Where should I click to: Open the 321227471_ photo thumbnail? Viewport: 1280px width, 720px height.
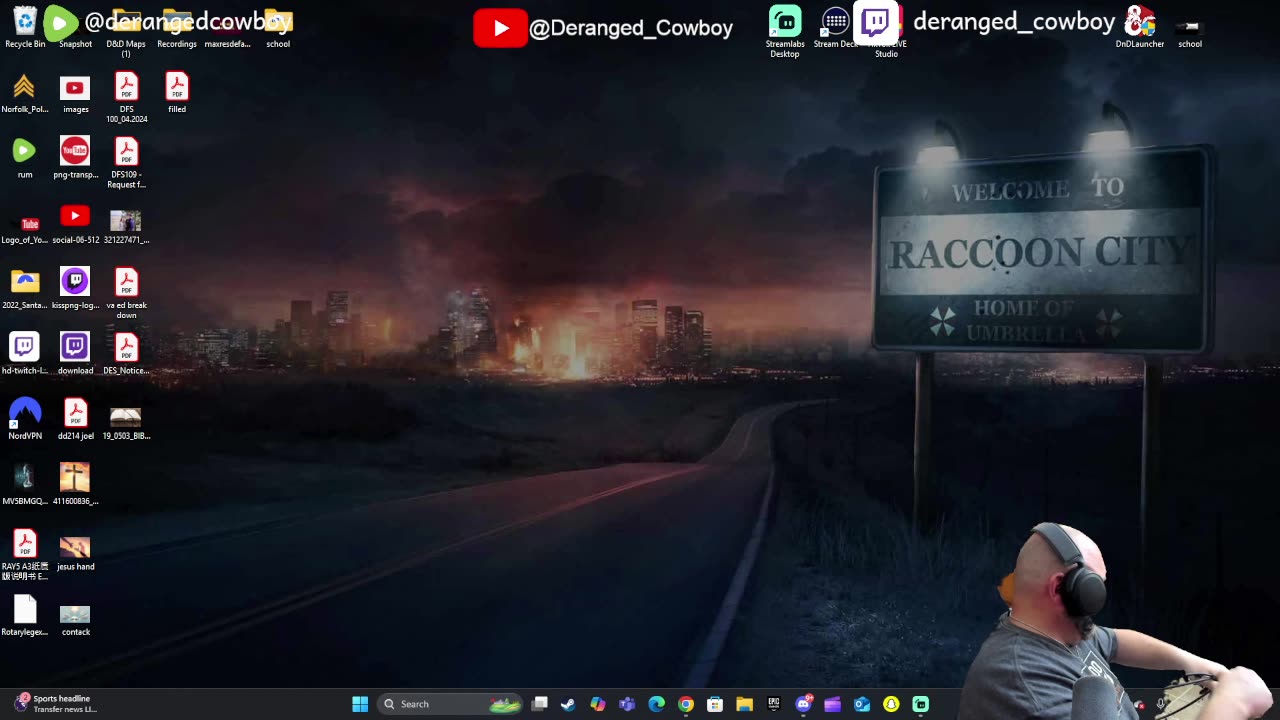126,225
